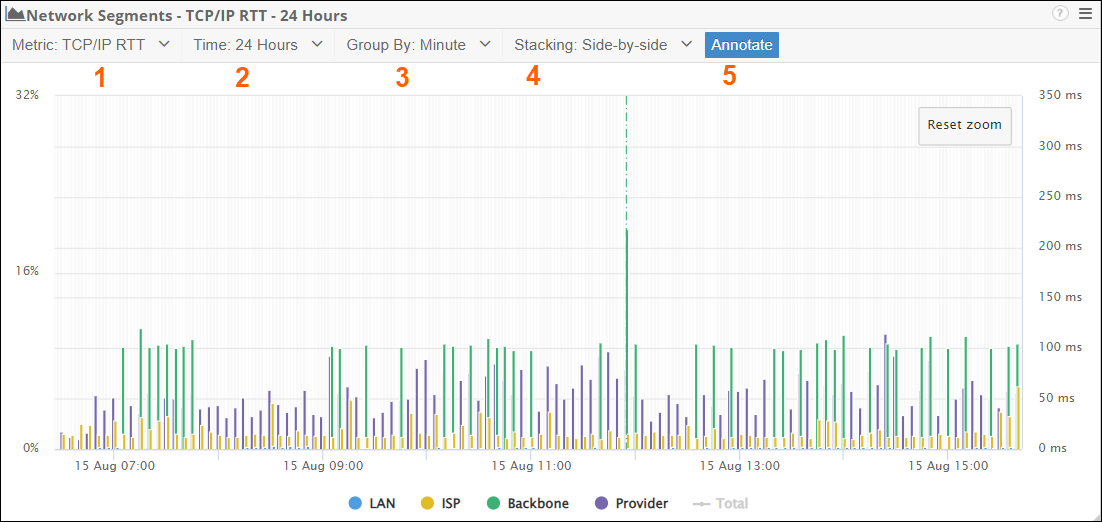
Task: Click the 15 Aug 09:00 axis label
Action: tap(323, 465)
